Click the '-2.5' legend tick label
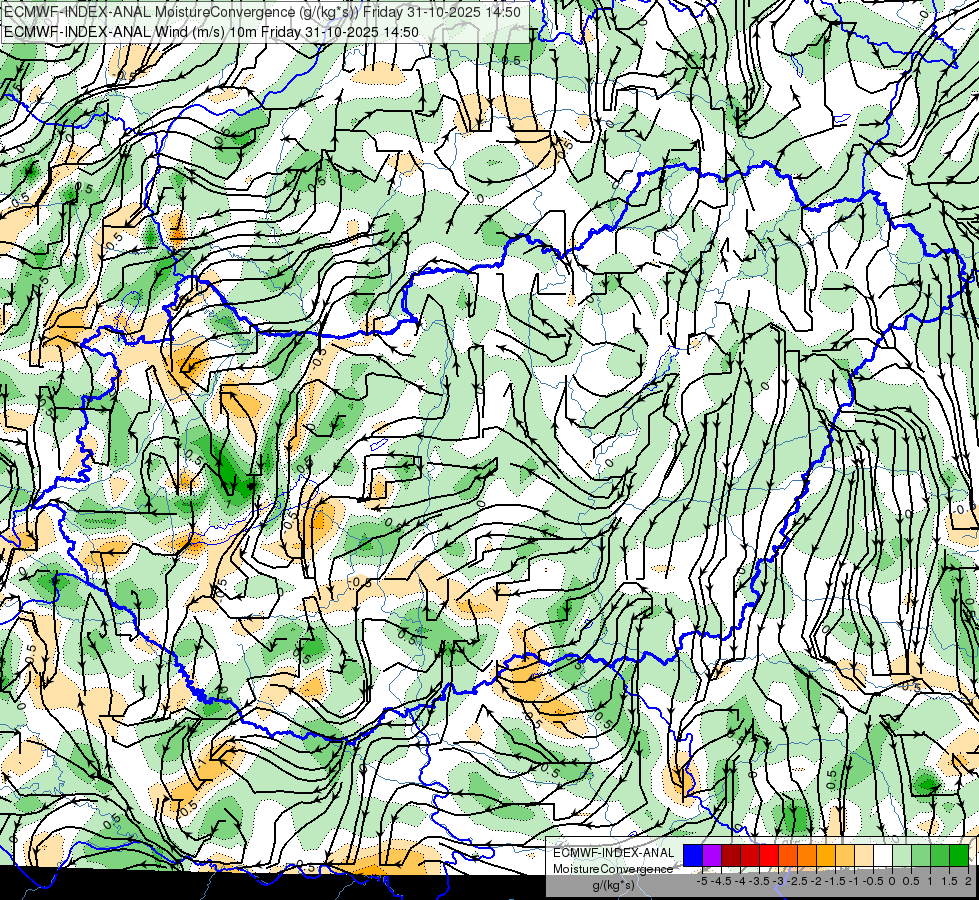Image resolution: width=979 pixels, height=900 pixels. pos(797,881)
